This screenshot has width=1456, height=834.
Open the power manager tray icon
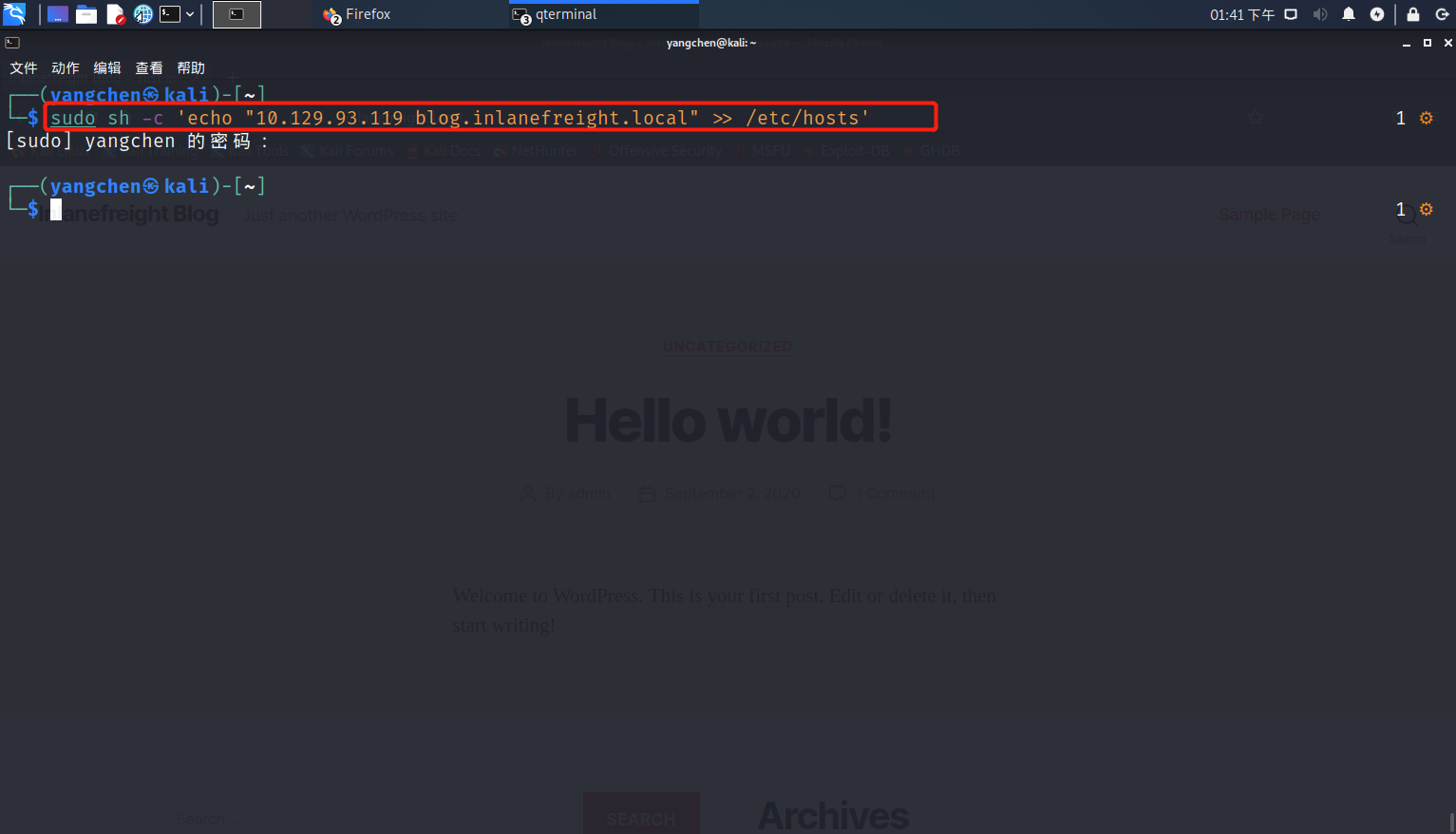1377,14
